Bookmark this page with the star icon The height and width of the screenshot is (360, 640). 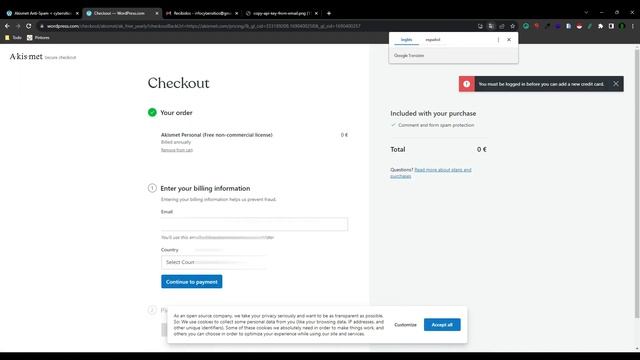click(513, 26)
